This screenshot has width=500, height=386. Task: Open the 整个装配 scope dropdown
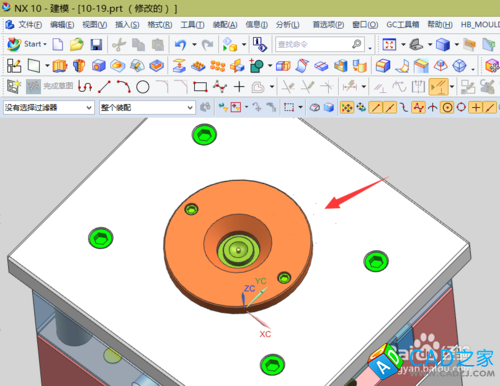147,108
